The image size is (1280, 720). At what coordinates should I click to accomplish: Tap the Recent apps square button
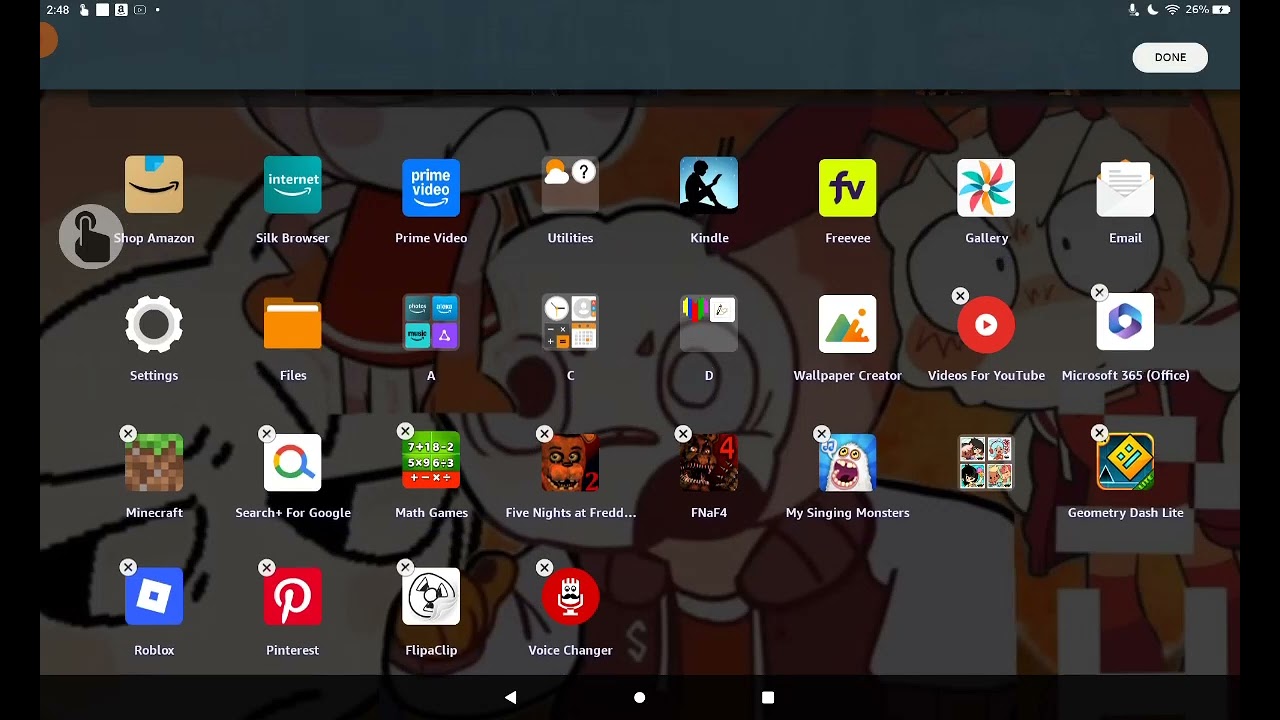pos(768,697)
